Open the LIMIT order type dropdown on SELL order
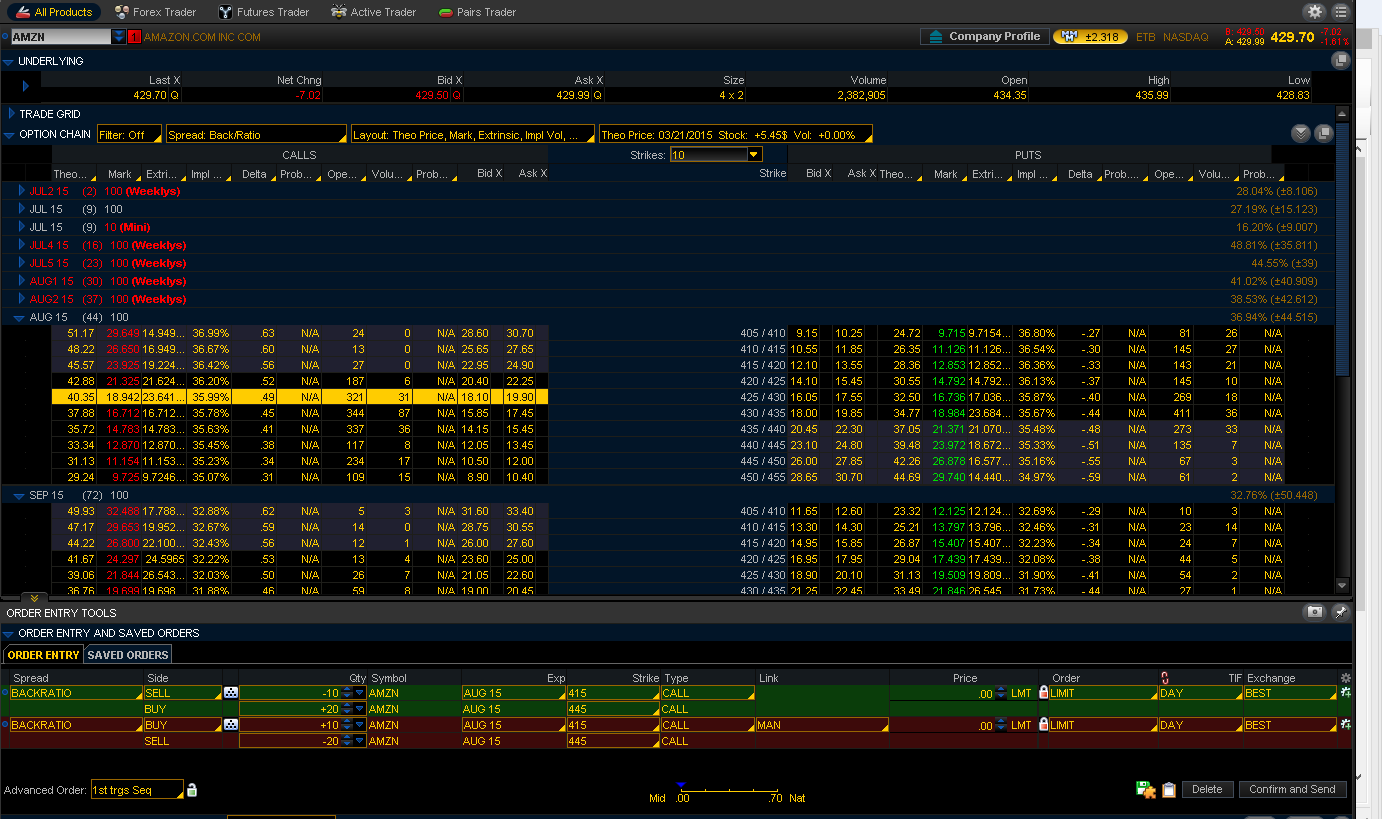The width and height of the screenshot is (1382, 819). (x=1103, y=693)
